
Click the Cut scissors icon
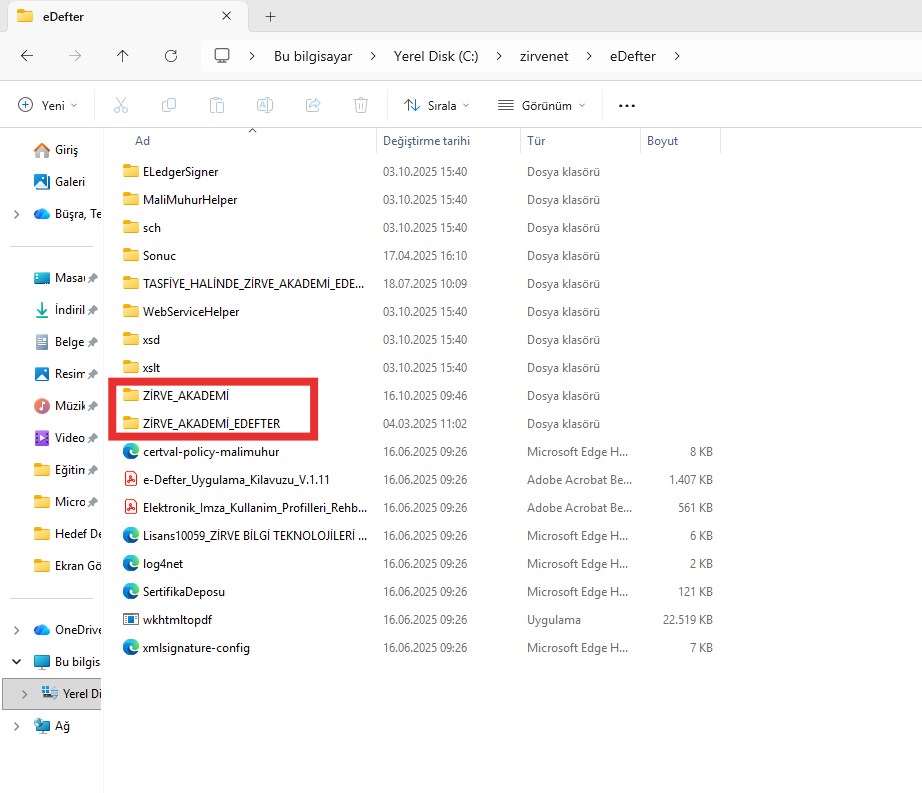[x=121, y=105]
